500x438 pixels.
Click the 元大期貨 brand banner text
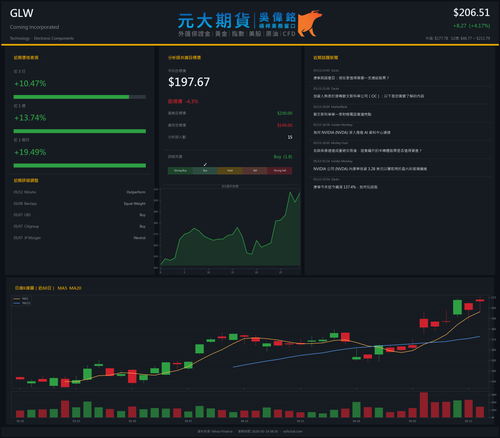pos(214,21)
